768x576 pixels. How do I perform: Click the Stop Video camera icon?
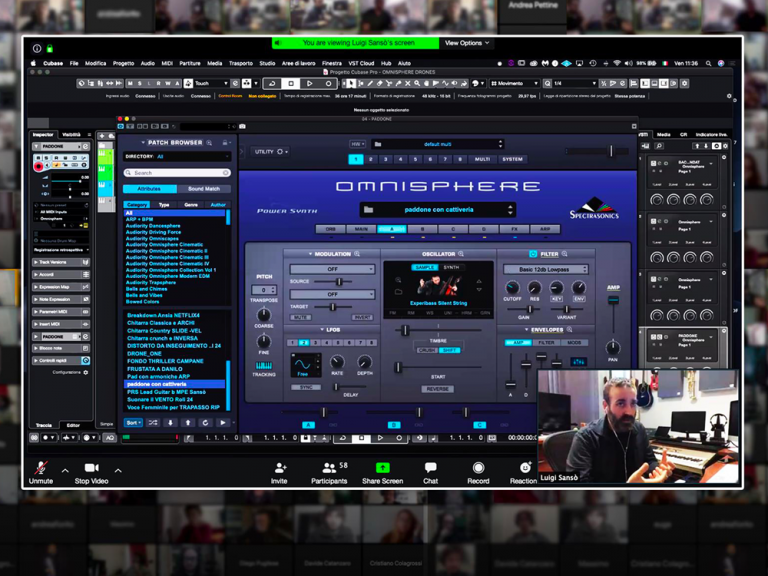point(92,468)
